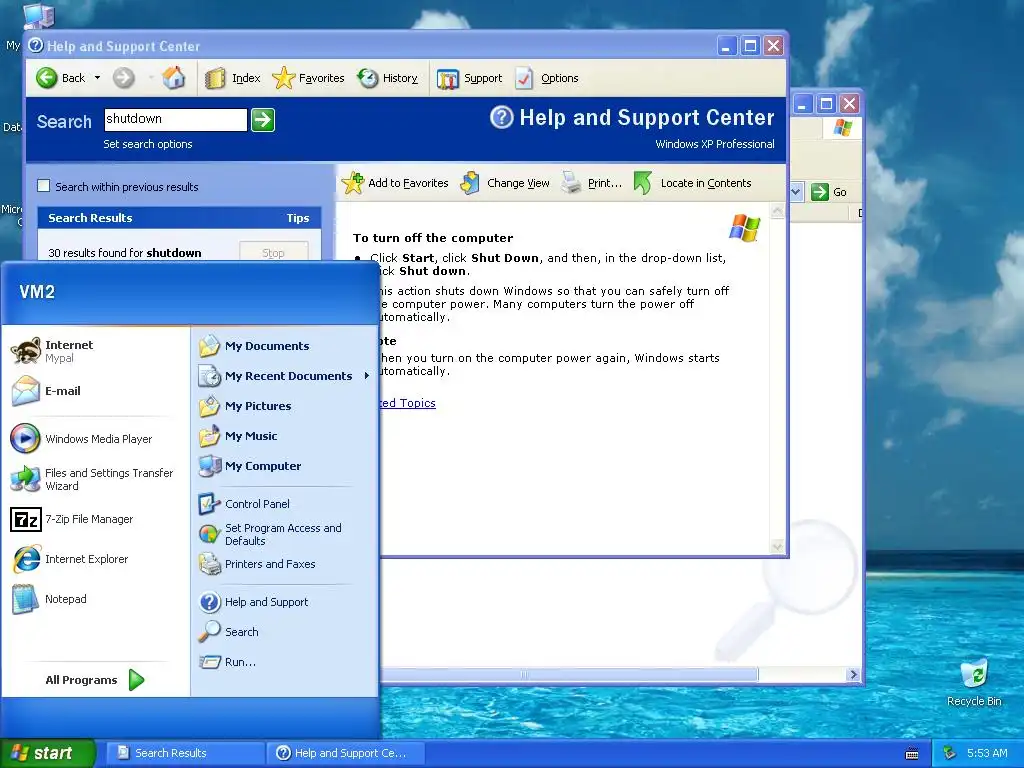Click the shutdown search input field

click(175, 120)
